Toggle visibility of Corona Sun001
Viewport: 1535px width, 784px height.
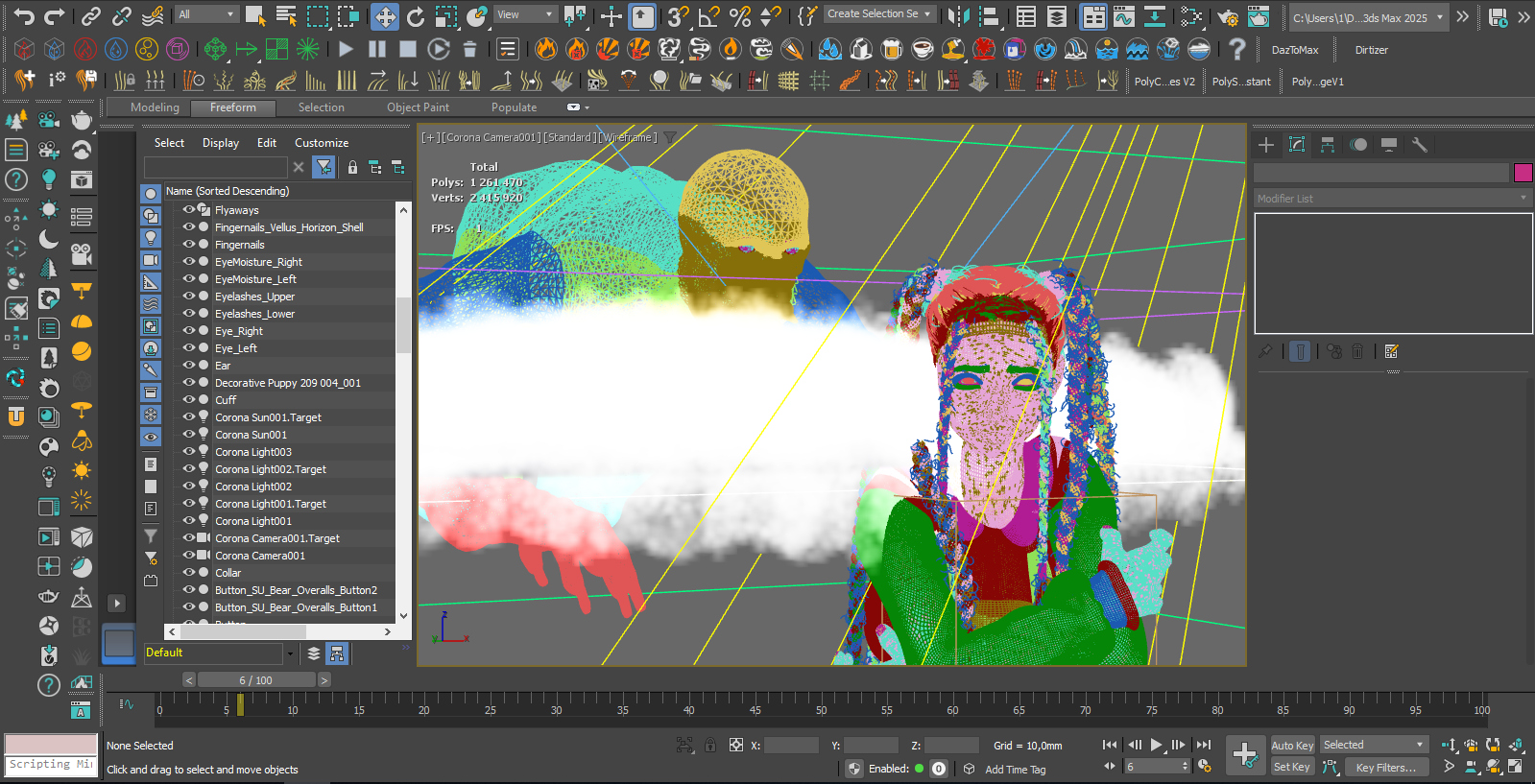click(189, 434)
